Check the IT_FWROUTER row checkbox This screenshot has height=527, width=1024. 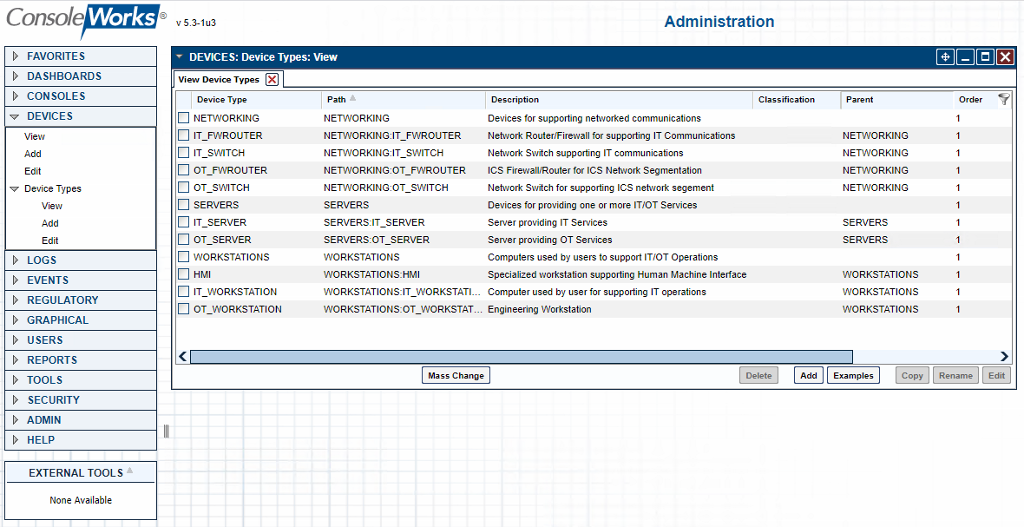coord(184,136)
